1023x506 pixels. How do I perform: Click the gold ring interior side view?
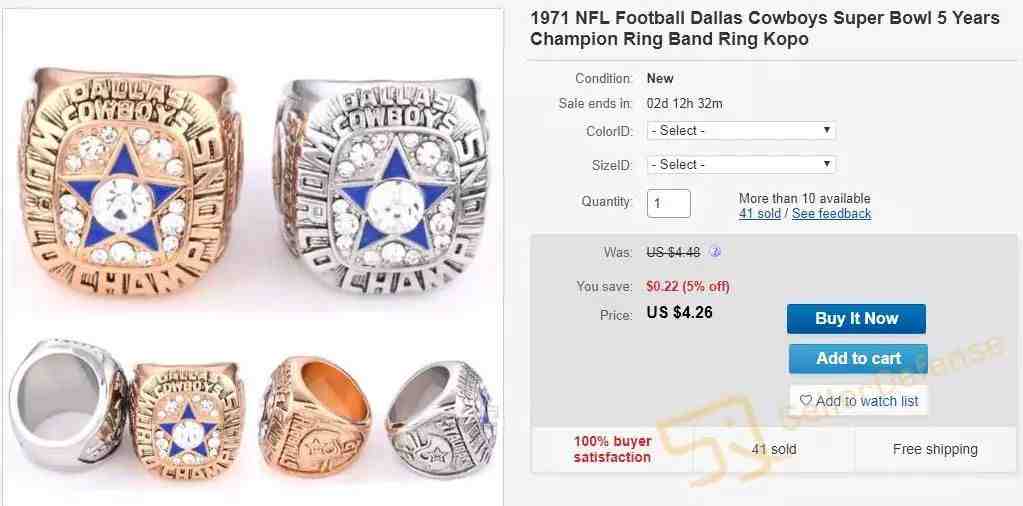315,416
